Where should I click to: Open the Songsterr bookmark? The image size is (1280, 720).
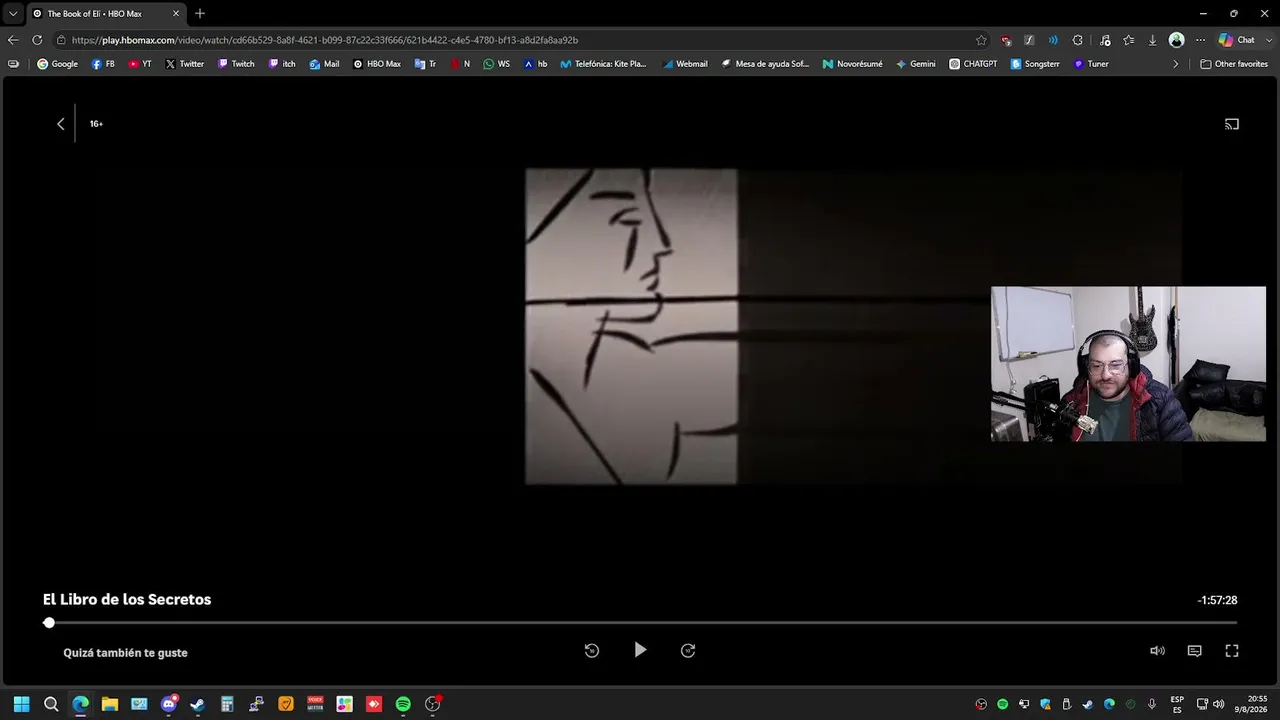(1035, 64)
